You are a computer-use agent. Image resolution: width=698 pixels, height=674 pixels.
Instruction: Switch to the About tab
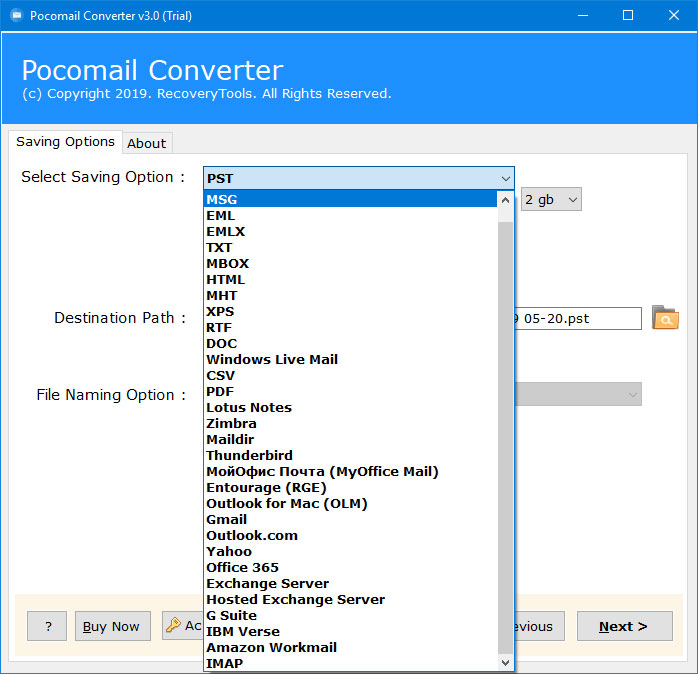click(146, 143)
